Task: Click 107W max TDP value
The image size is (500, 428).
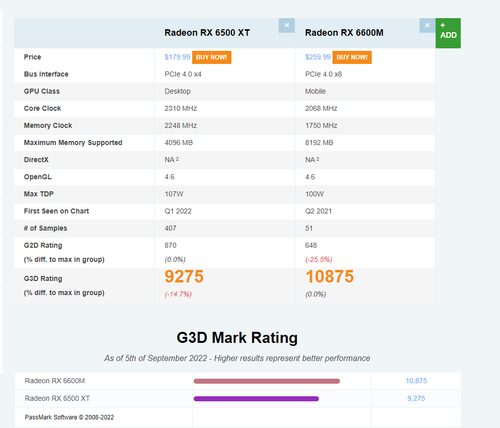Action: point(174,194)
